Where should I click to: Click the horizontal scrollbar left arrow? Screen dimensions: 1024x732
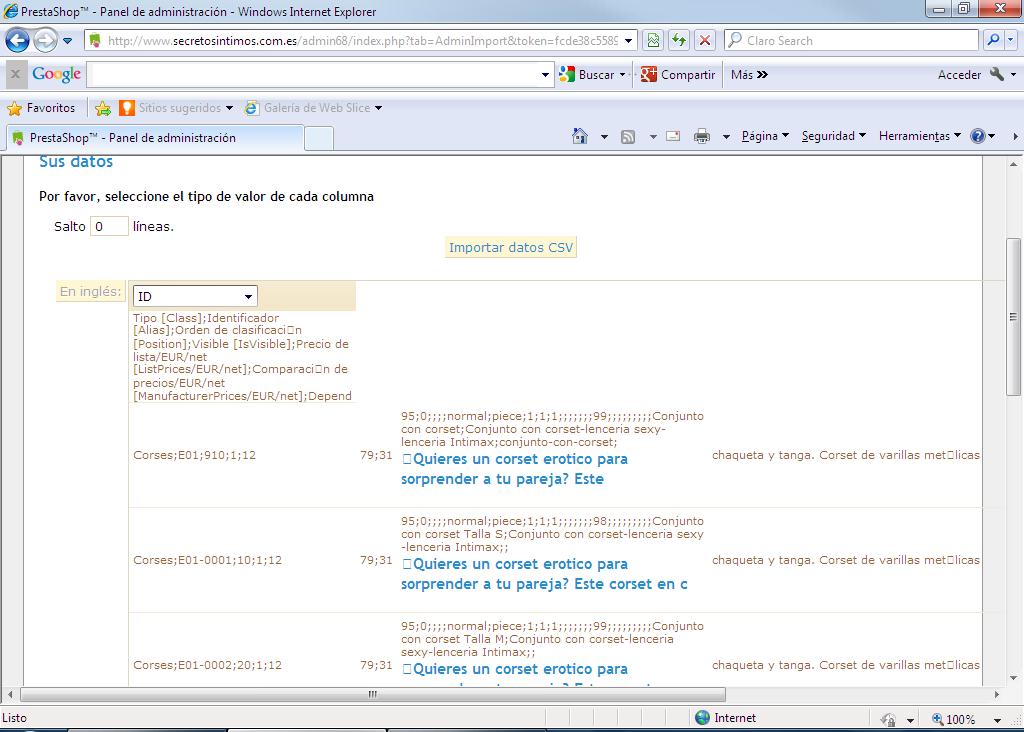[10, 694]
